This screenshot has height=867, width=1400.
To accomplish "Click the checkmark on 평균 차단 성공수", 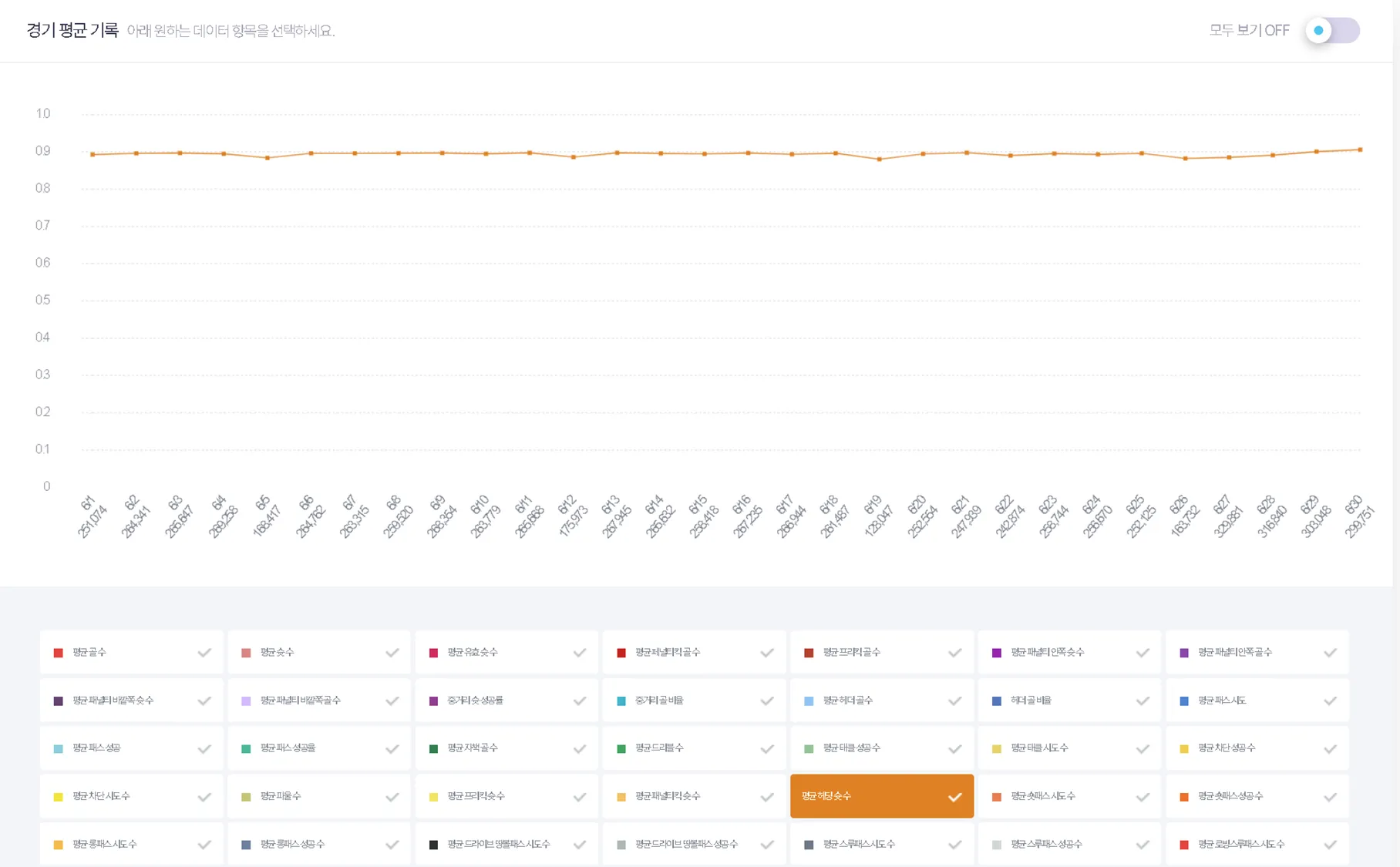I will point(1331,749).
